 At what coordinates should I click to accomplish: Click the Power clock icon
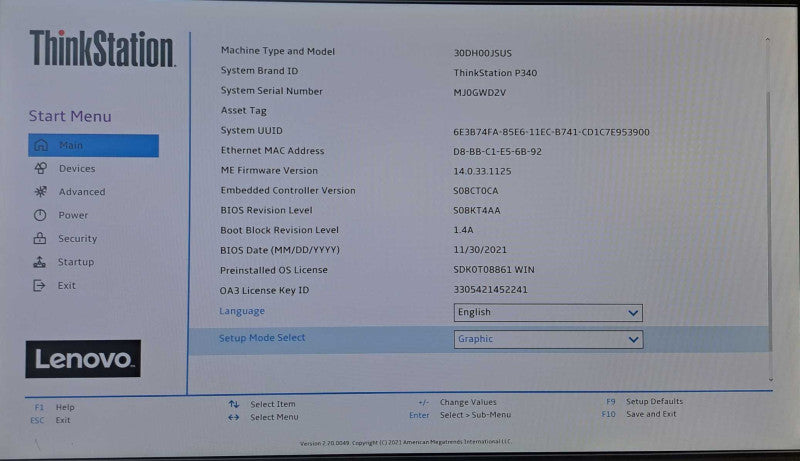coord(40,215)
